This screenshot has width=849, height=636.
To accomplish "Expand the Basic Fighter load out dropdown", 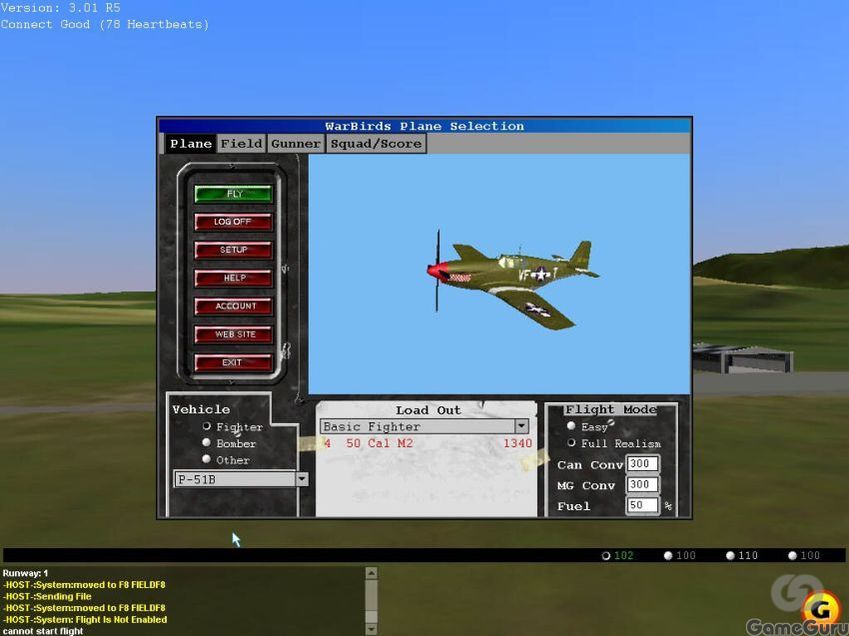I will pyautogui.click(x=521, y=427).
